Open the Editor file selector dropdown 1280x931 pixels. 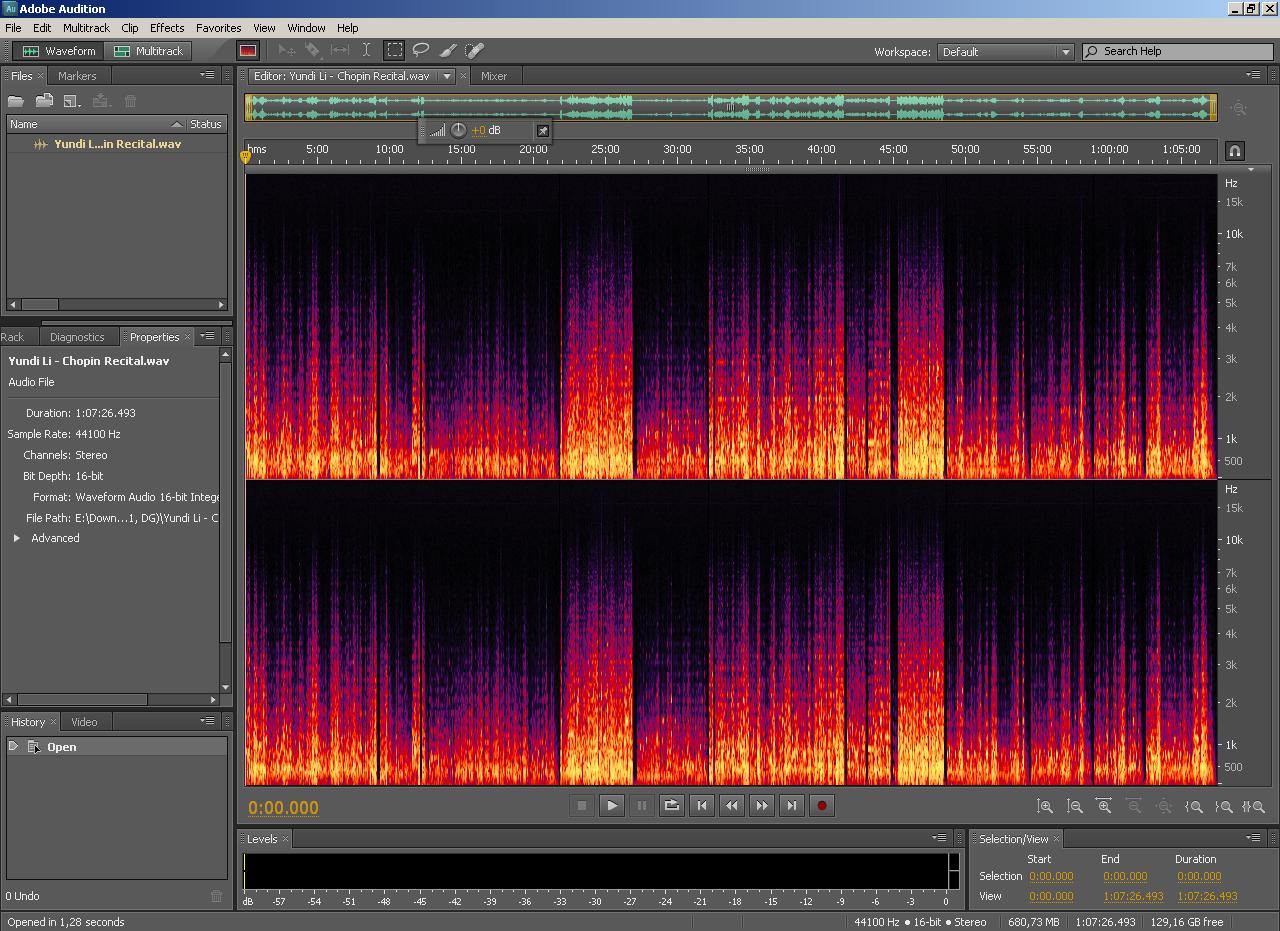tap(447, 76)
